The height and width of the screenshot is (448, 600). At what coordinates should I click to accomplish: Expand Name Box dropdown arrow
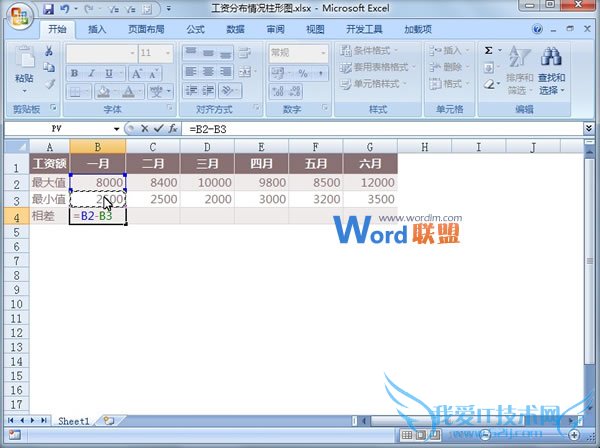(x=116, y=129)
